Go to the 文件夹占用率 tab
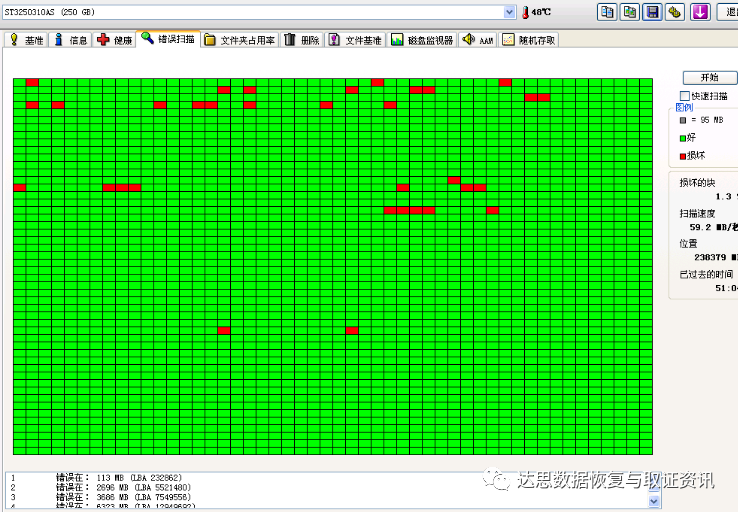Viewport: 738px width, 512px height. click(x=240, y=40)
